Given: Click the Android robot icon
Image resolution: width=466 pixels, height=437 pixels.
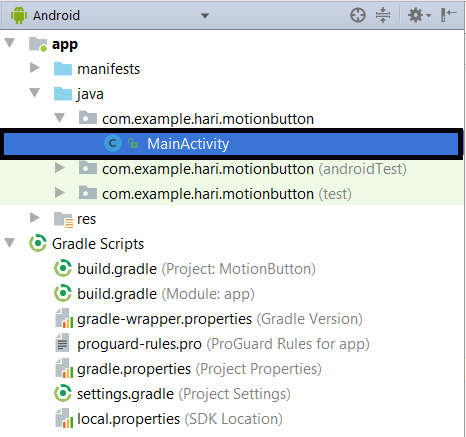Looking at the screenshot, I should pos(19,15).
